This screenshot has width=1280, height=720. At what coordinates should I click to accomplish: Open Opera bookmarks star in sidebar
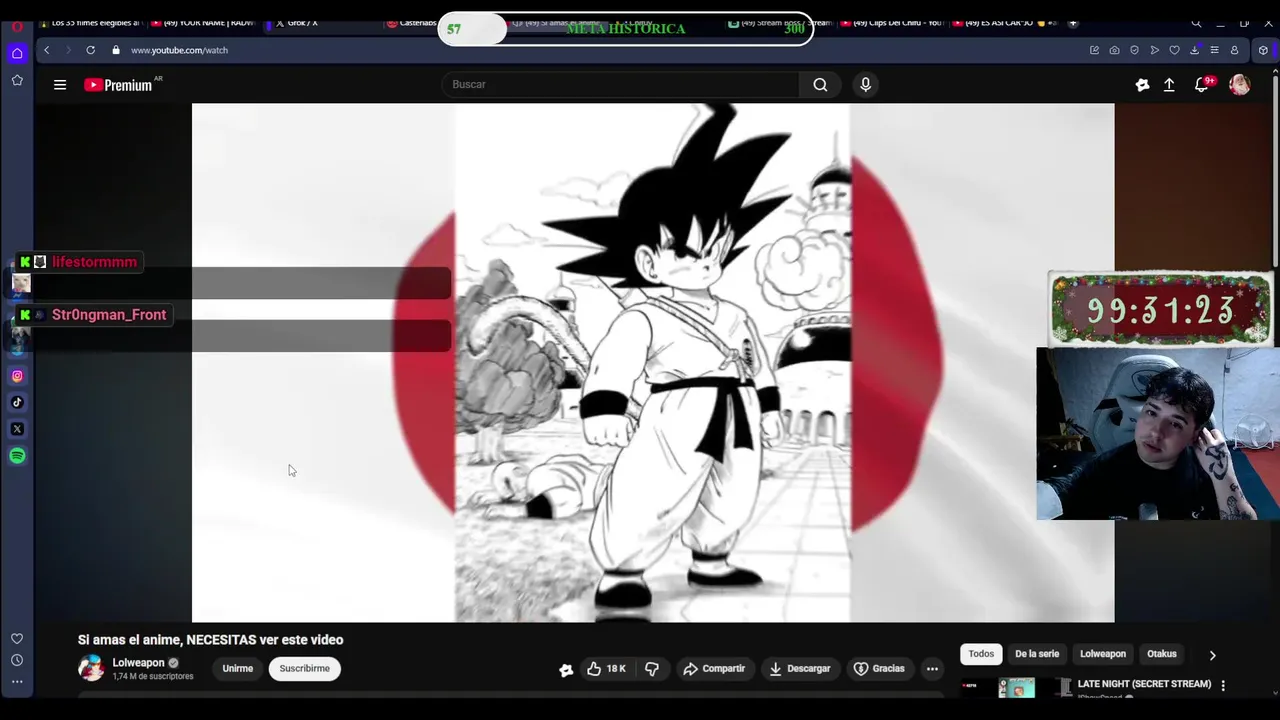17,80
